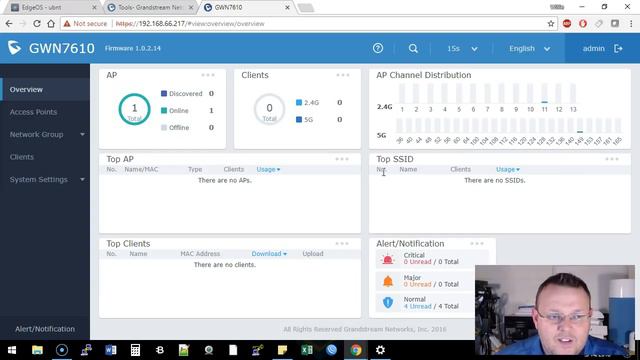Click the admin user label
Image resolution: width=640 pixels, height=360 pixels.
(x=593, y=49)
